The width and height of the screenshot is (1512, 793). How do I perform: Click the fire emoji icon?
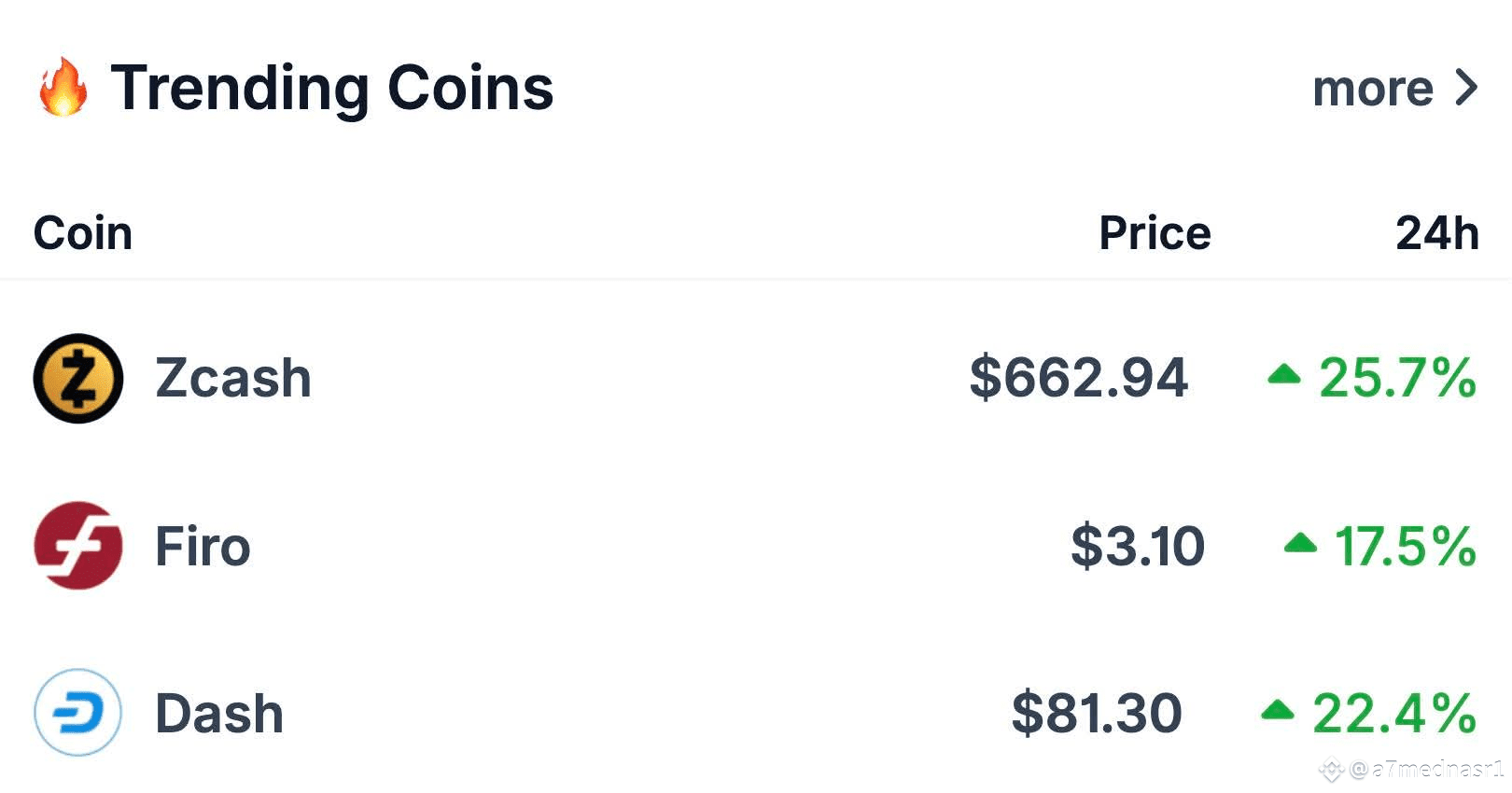tap(63, 87)
